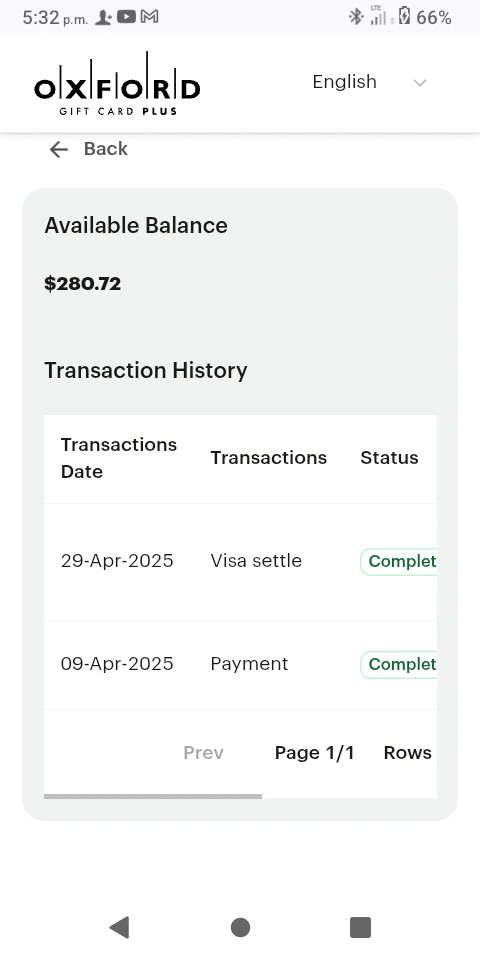Tap the Gmail notification icon in status bar
Screen dimensions: 480x960
click(149, 17)
